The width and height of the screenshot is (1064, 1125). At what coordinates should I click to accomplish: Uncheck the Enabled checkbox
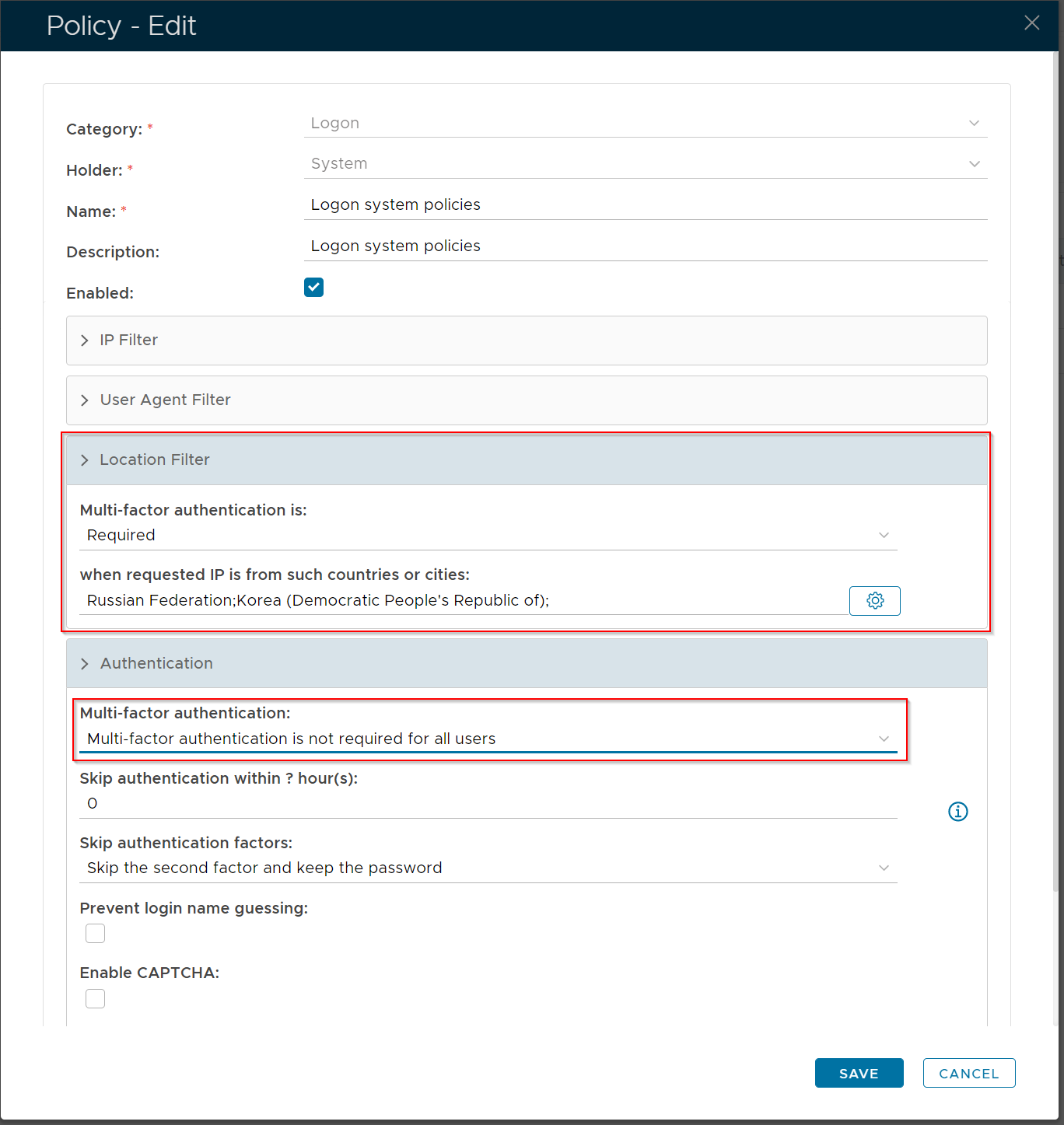pyautogui.click(x=313, y=288)
